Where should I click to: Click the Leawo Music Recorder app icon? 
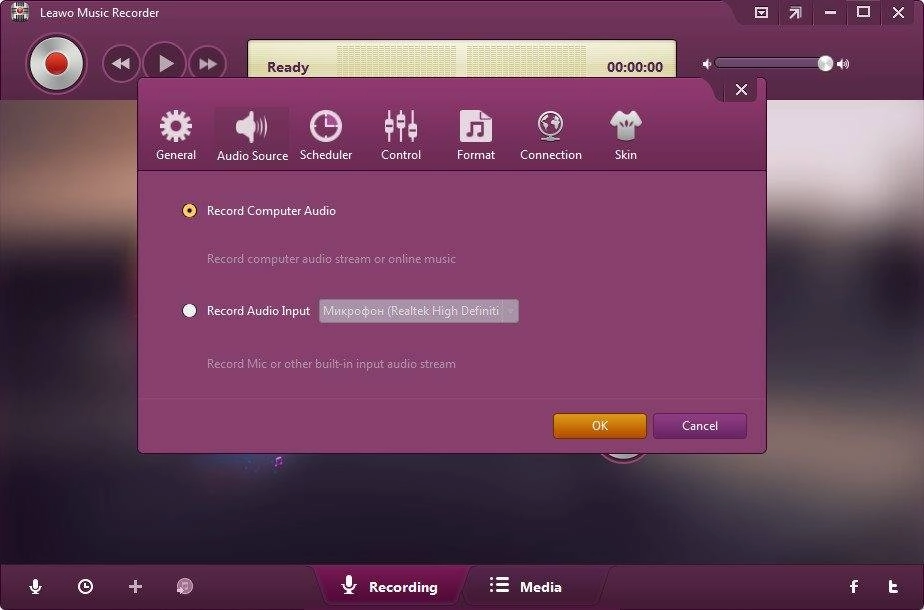point(19,12)
